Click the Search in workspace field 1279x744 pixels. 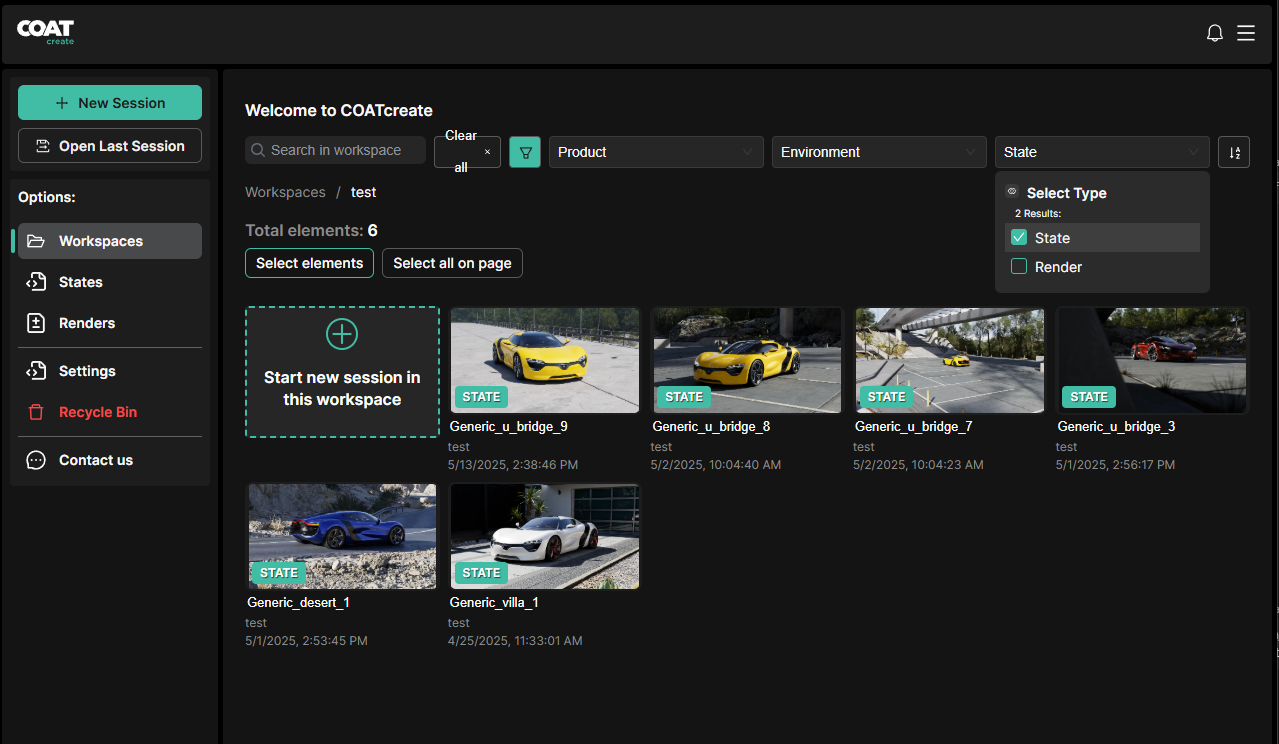coord(336,150)
